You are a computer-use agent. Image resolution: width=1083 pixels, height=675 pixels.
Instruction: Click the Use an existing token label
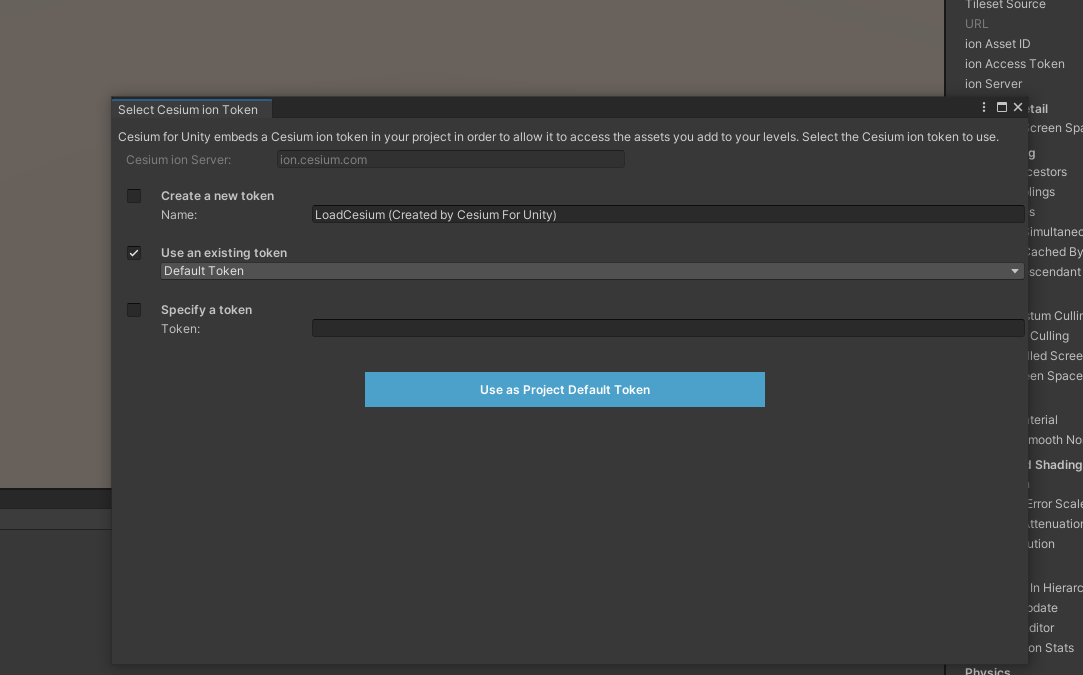click(x=224, y=253)
